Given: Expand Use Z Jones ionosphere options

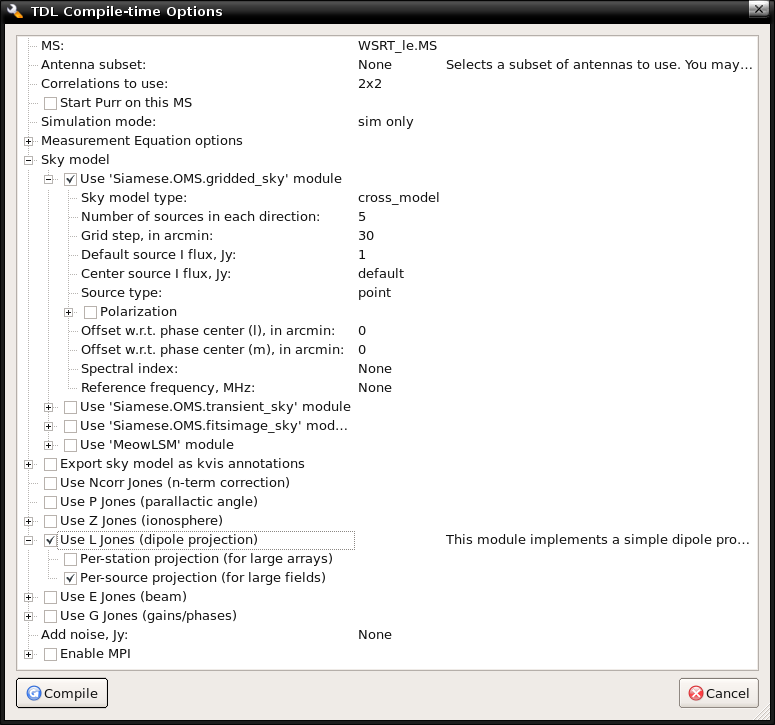Looking at the screenshot, I should [x=29, y=521].
